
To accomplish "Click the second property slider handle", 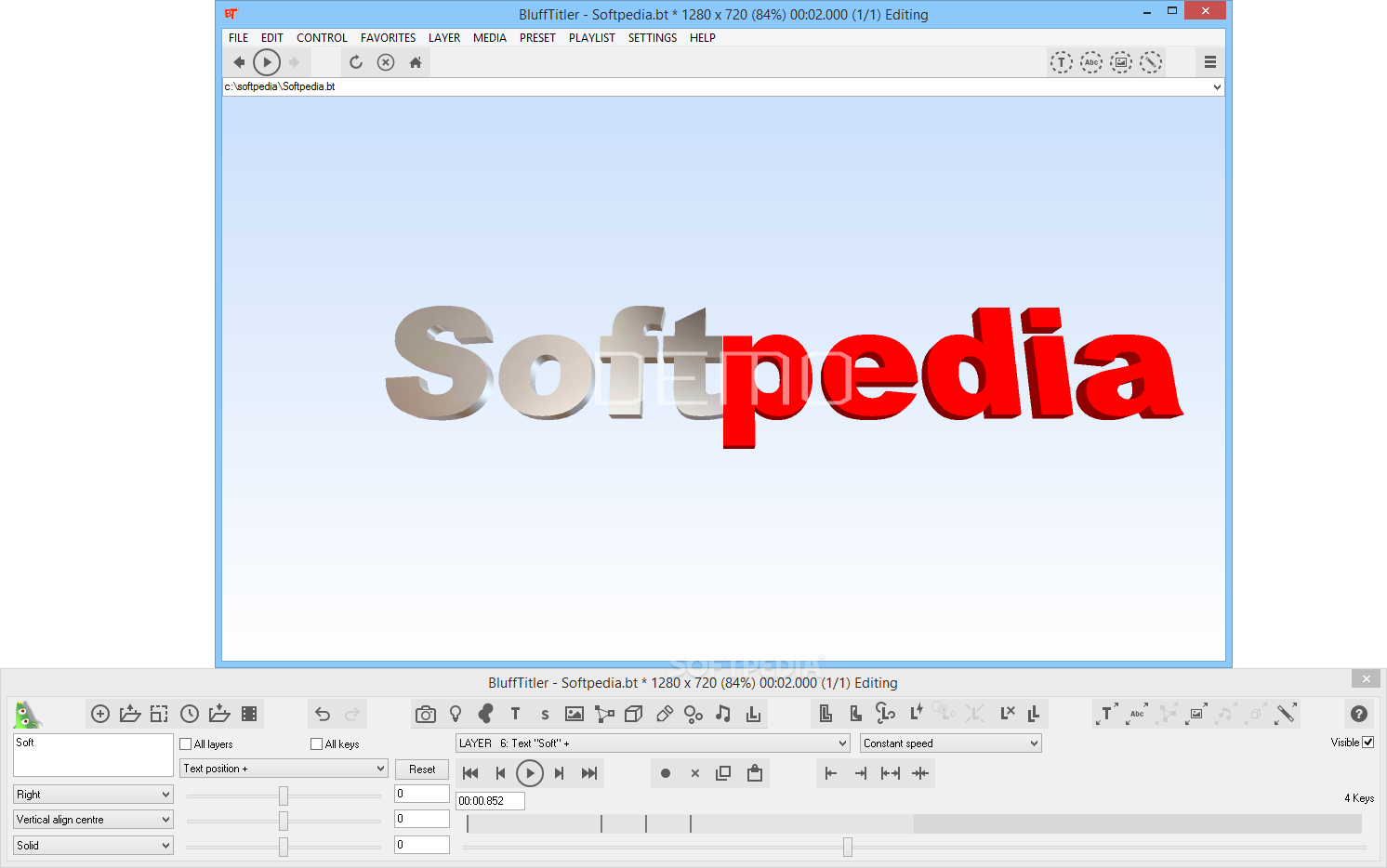I will [x=284, y=821].
